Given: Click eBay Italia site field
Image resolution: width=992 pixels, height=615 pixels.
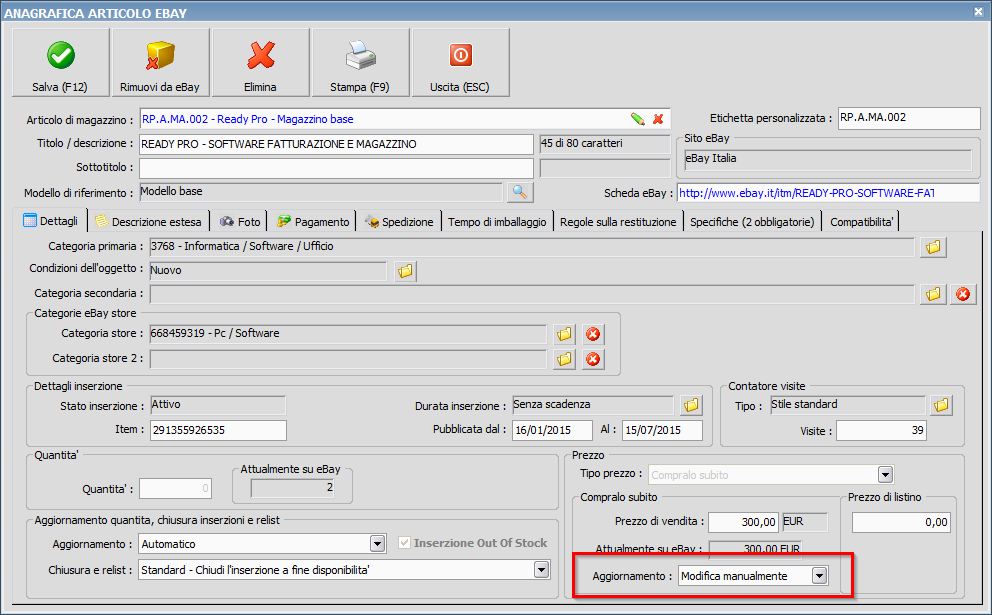Looking at the screenshot, I should pyautogui.click(x=828, y=159).
